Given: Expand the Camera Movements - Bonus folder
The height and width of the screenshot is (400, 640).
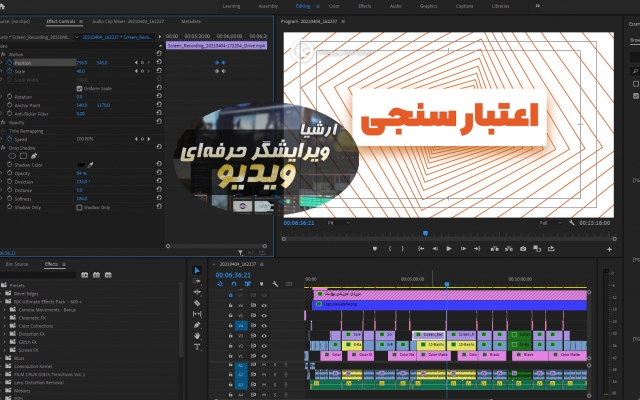Looking at the screenshot, I should click(4, 310).
